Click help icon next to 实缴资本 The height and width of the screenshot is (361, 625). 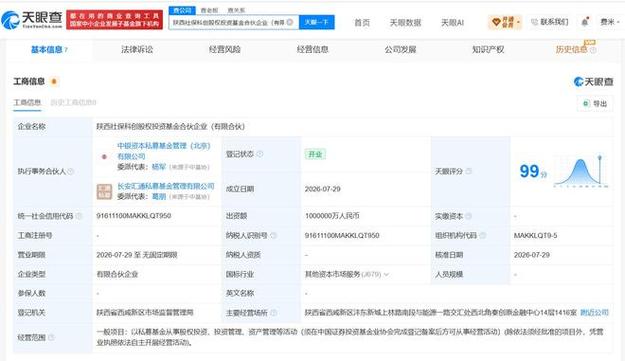click(468, 216)
